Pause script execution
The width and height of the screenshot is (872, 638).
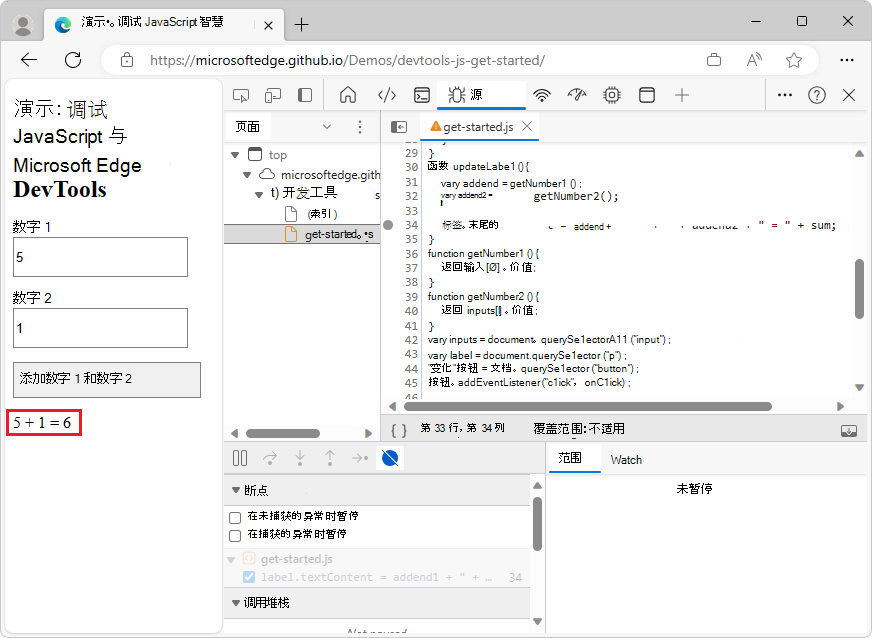pyautogui.click(x=240, y=458)
